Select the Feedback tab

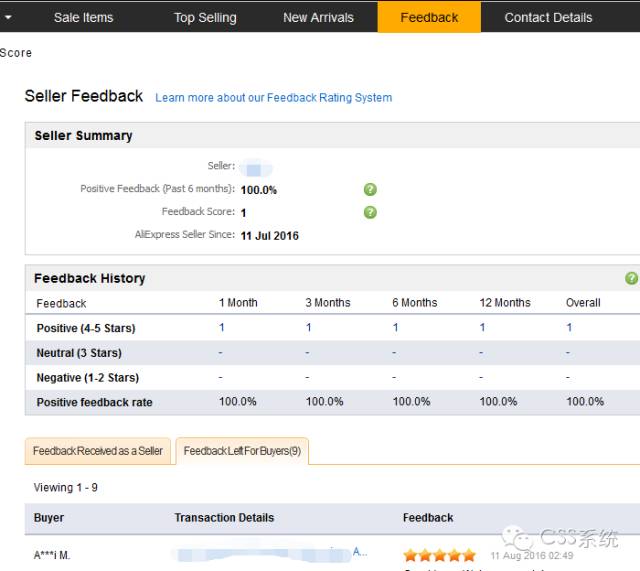pyautogui.click(x=429, y=17)
